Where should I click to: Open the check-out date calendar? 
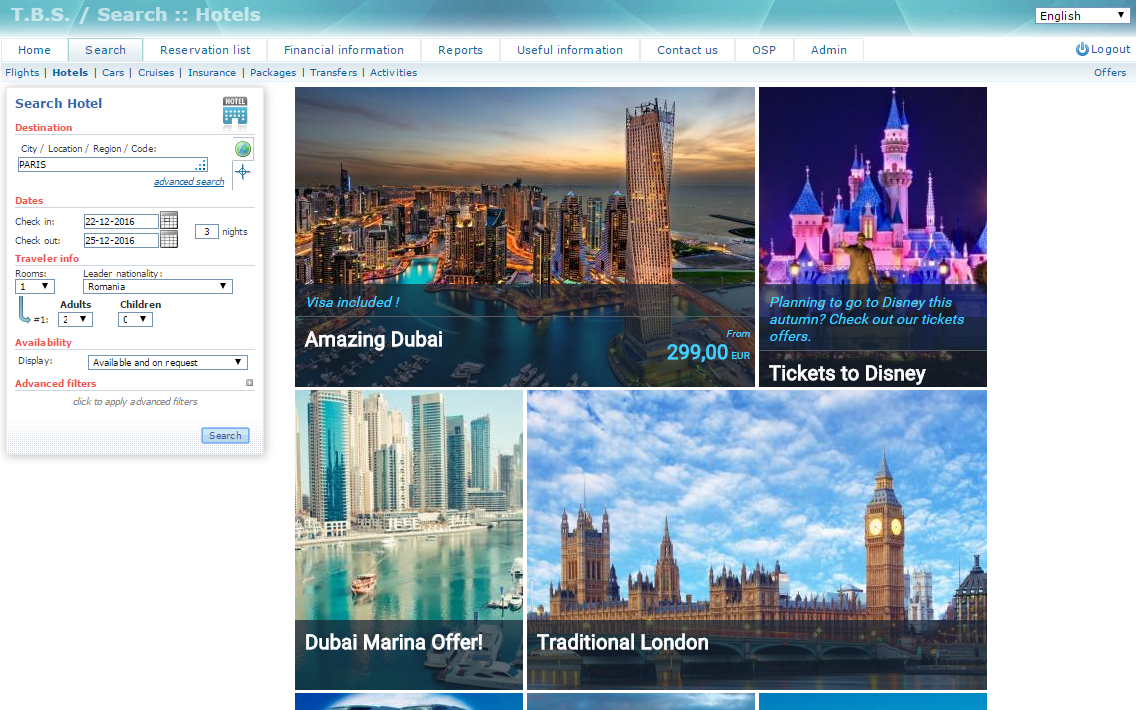click(x=169, y=240)
